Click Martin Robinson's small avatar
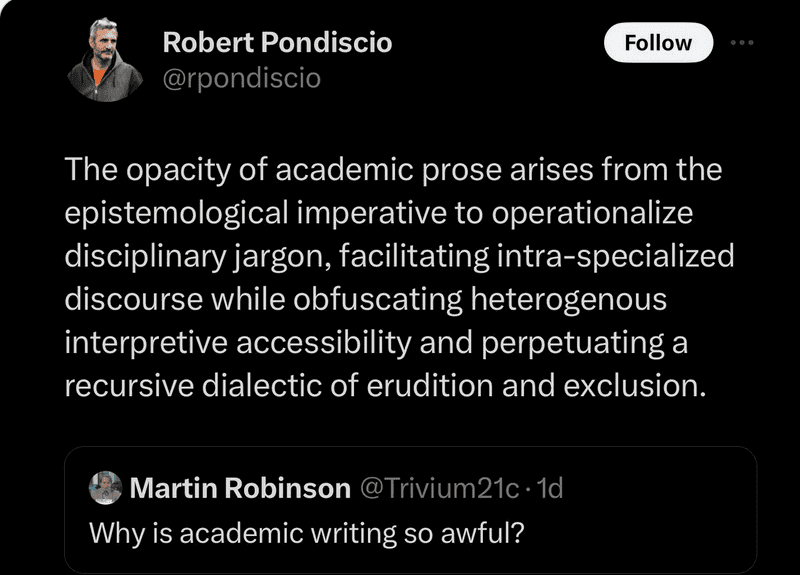The height and width of the screenshot is (575, 800). pyautogui.click(x=105, y=487)
